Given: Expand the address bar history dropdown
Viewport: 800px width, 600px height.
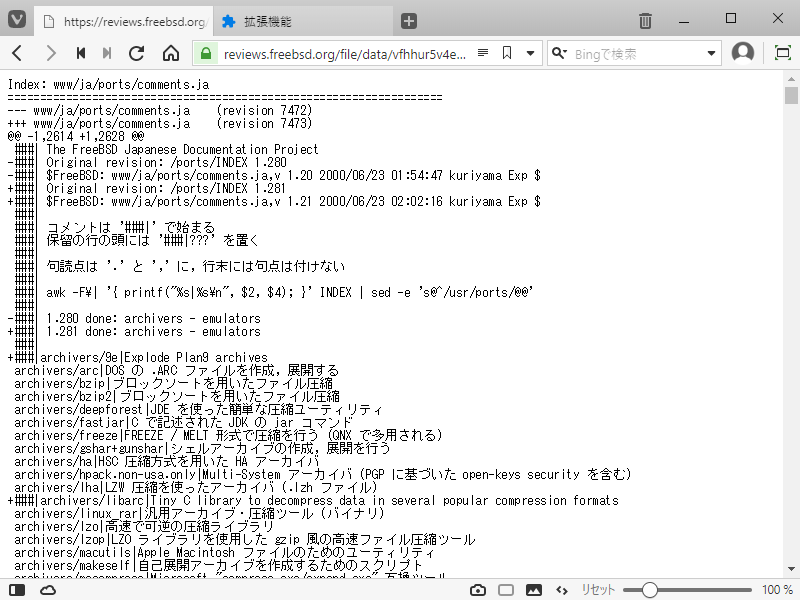Looking at the screenshot, I should tap(531, 53).
